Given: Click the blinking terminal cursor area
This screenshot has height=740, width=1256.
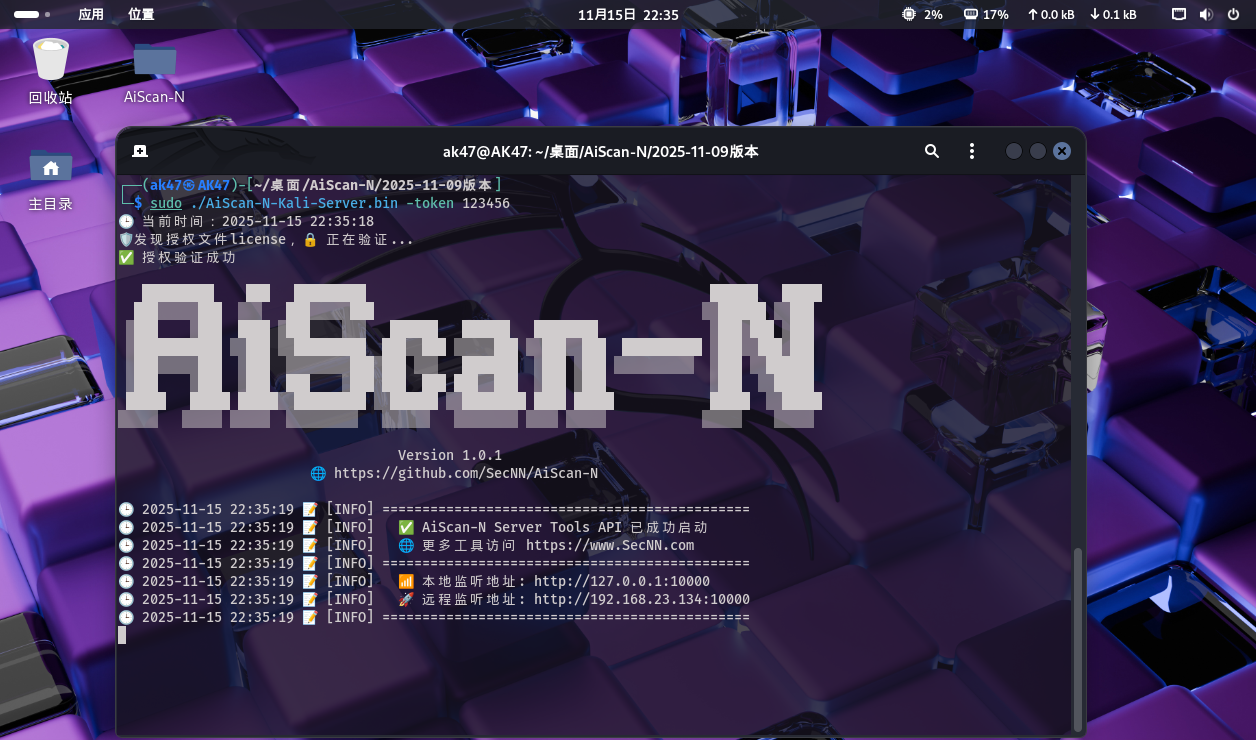Looking at the screenshot, I should tap(123, 635).
